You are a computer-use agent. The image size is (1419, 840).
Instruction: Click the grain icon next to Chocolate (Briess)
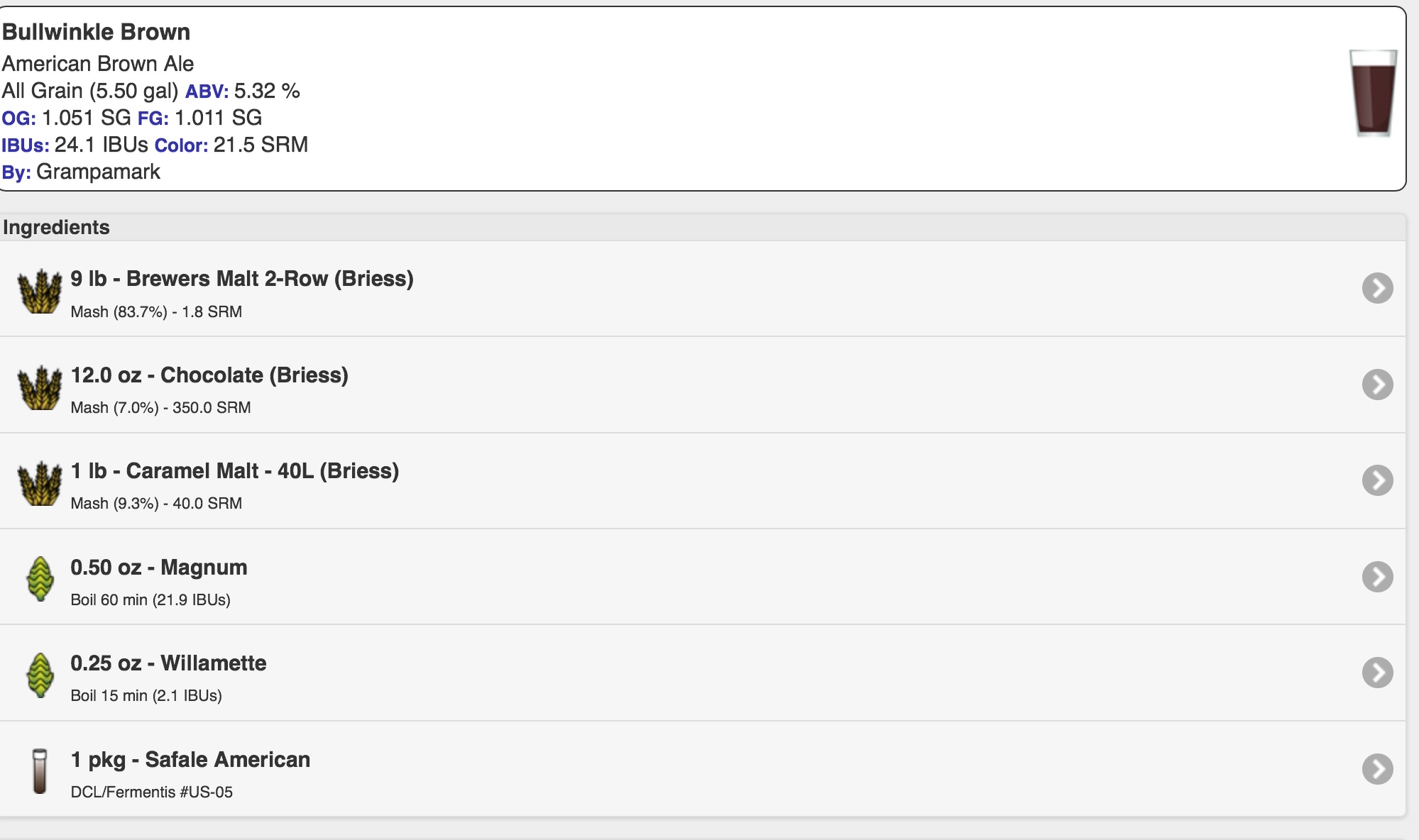click(40, 387)
